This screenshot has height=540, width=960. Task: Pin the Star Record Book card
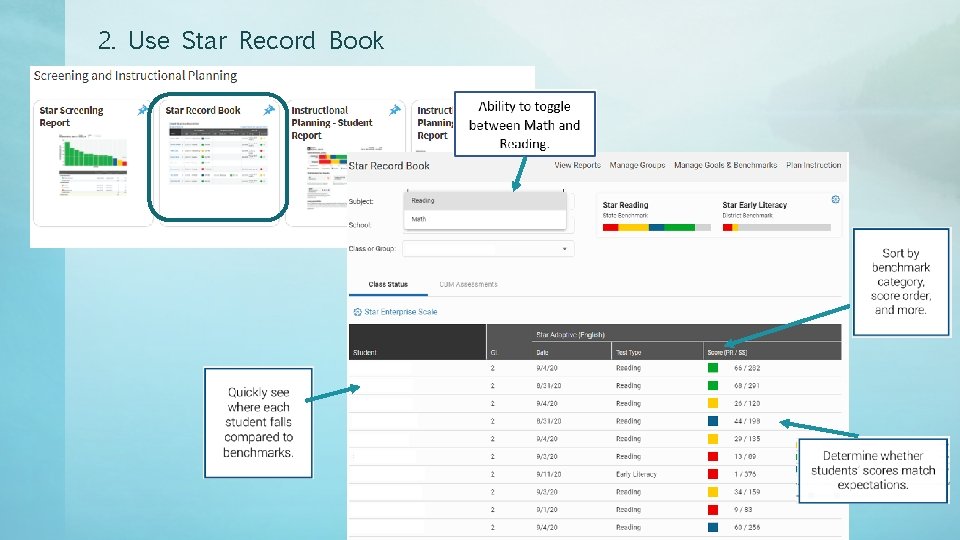pos(269,110)
